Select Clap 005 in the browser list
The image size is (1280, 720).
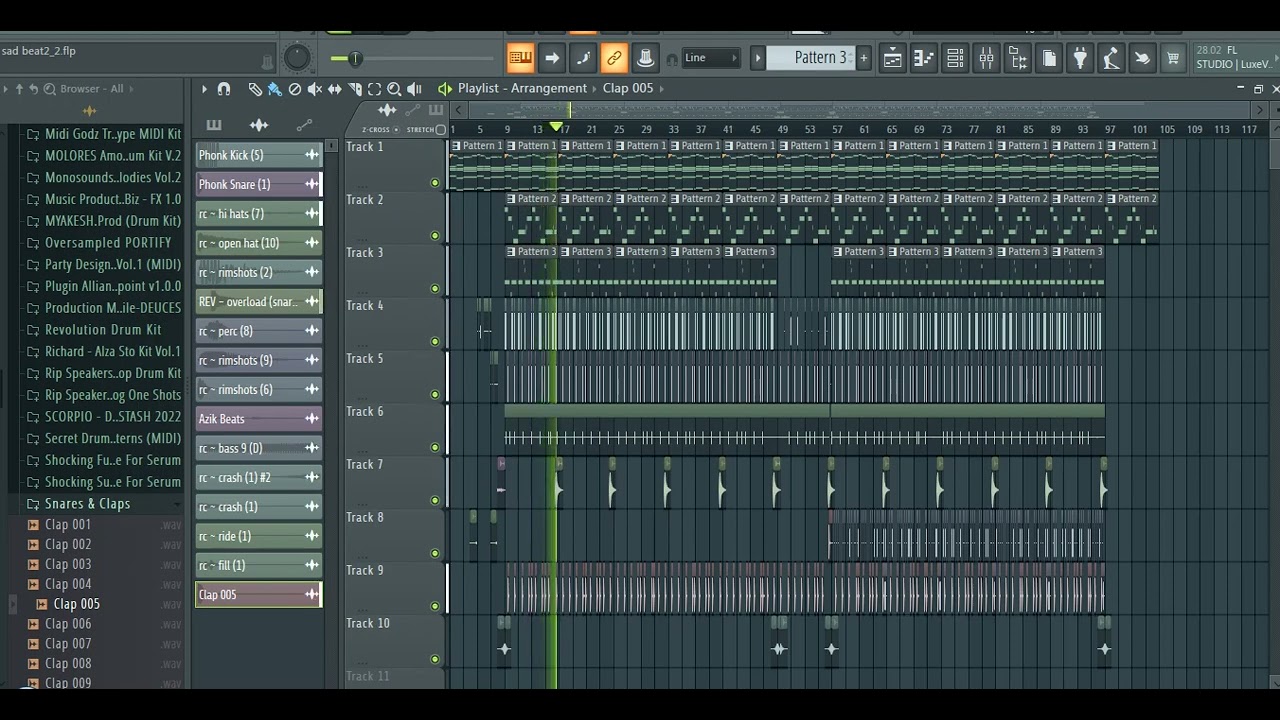pyautogui.click(x=76, y=604)
